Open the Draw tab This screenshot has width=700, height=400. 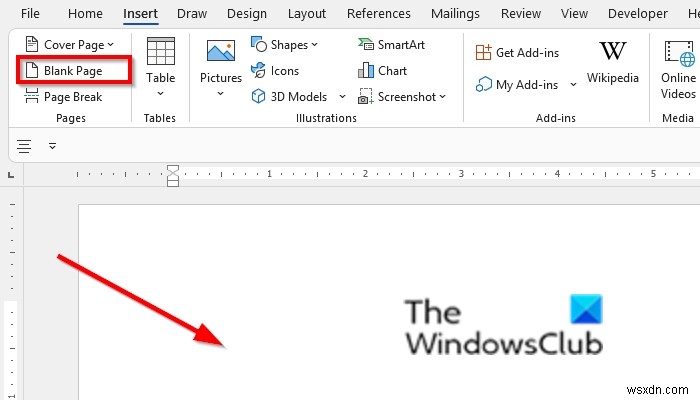point(192,14)
